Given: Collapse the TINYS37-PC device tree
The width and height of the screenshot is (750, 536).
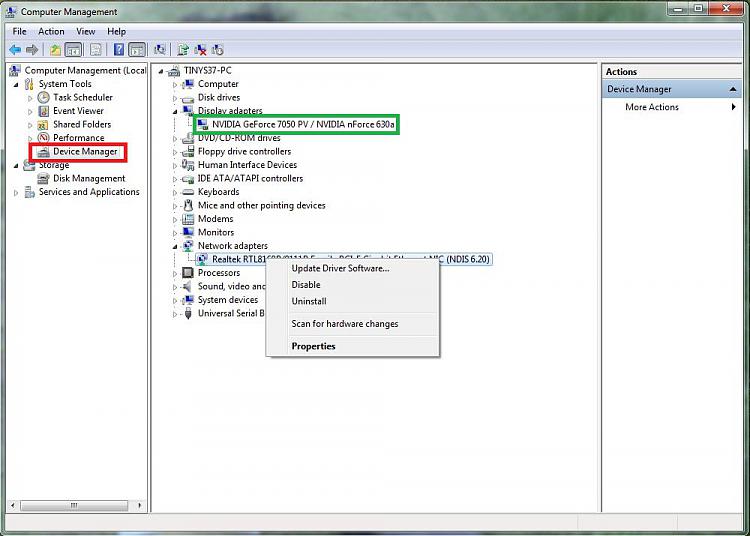Looking at the screenshot, I should [x=161, y=71].
